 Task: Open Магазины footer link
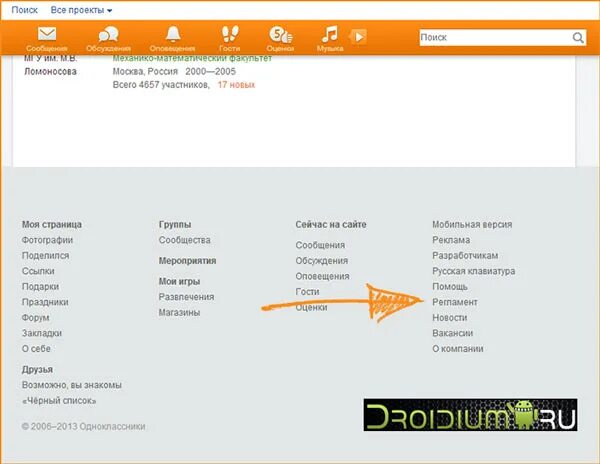[x=179, y=313]
